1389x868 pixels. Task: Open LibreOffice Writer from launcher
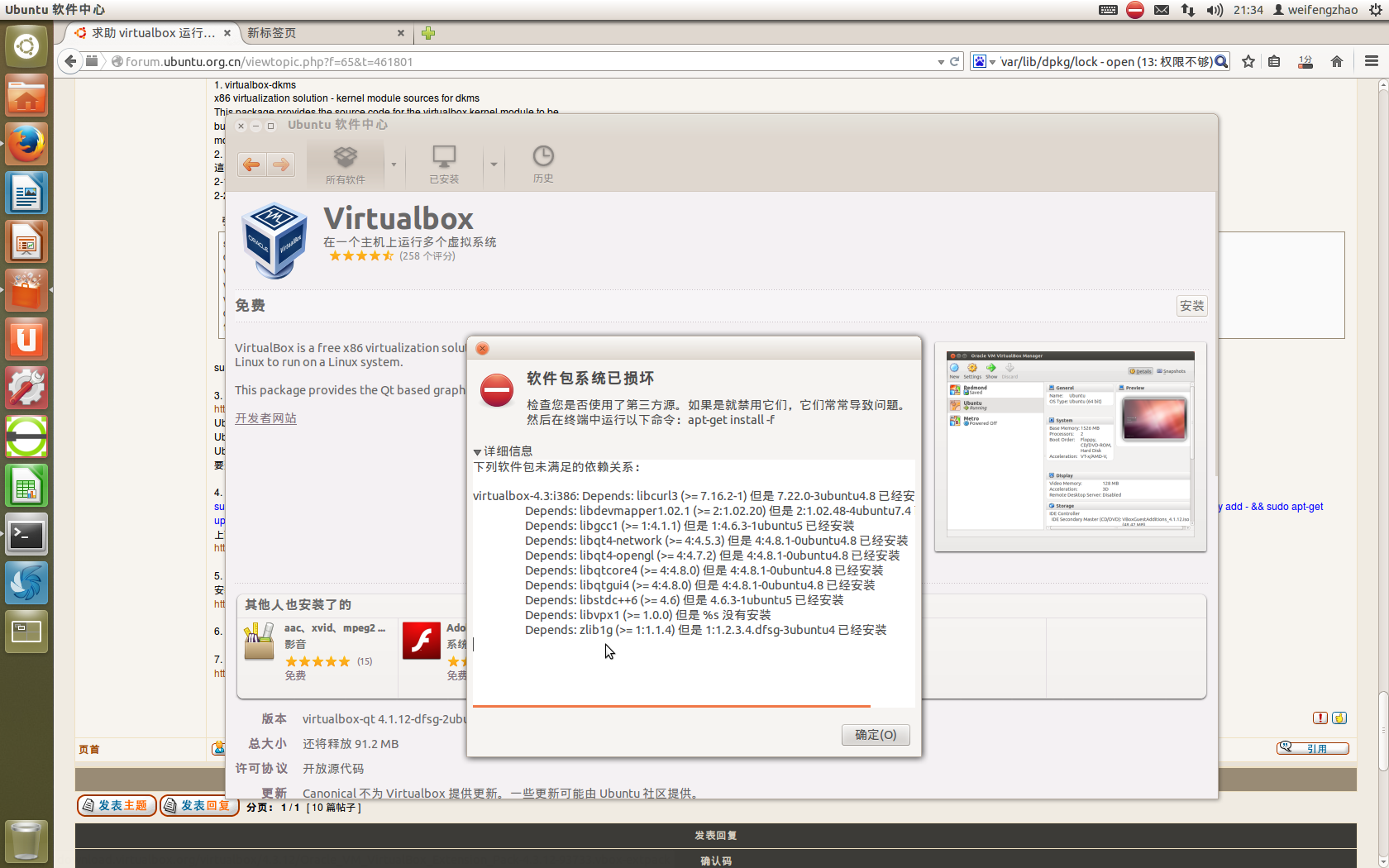tap(26, 193)
